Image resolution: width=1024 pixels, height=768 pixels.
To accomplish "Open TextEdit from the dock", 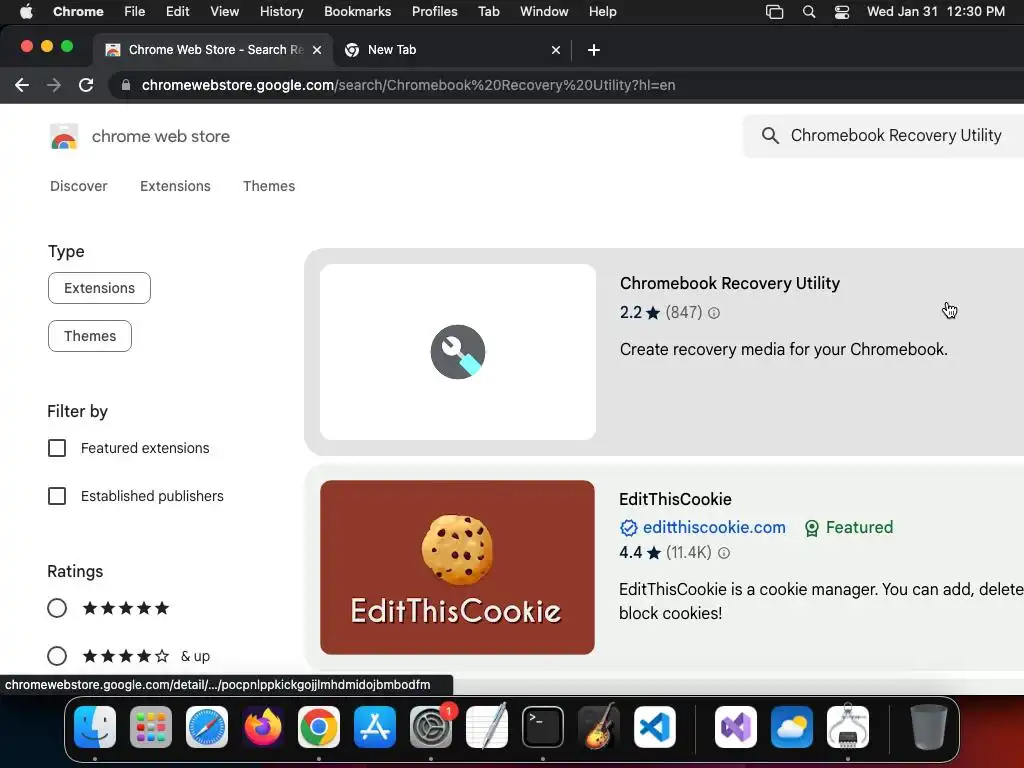I will 487,727.
